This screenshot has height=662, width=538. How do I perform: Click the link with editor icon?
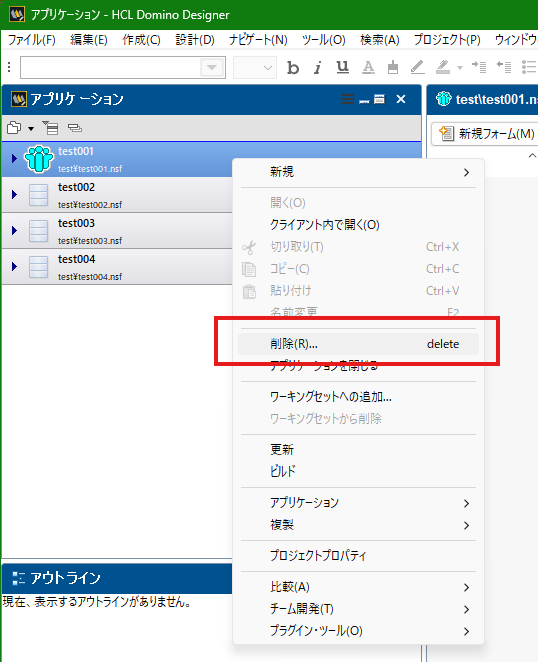point(75,128)
